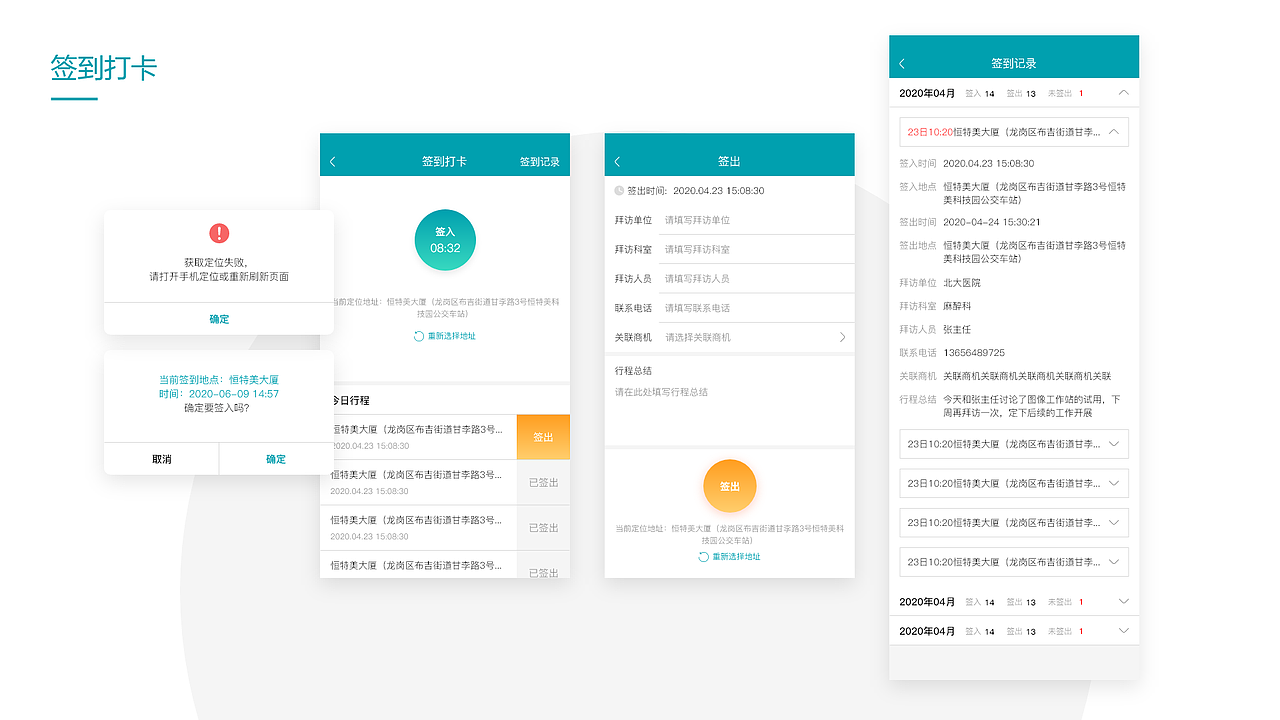Fill the 联系电话 input field
The image size is (1280, 720).
[757, 308]
